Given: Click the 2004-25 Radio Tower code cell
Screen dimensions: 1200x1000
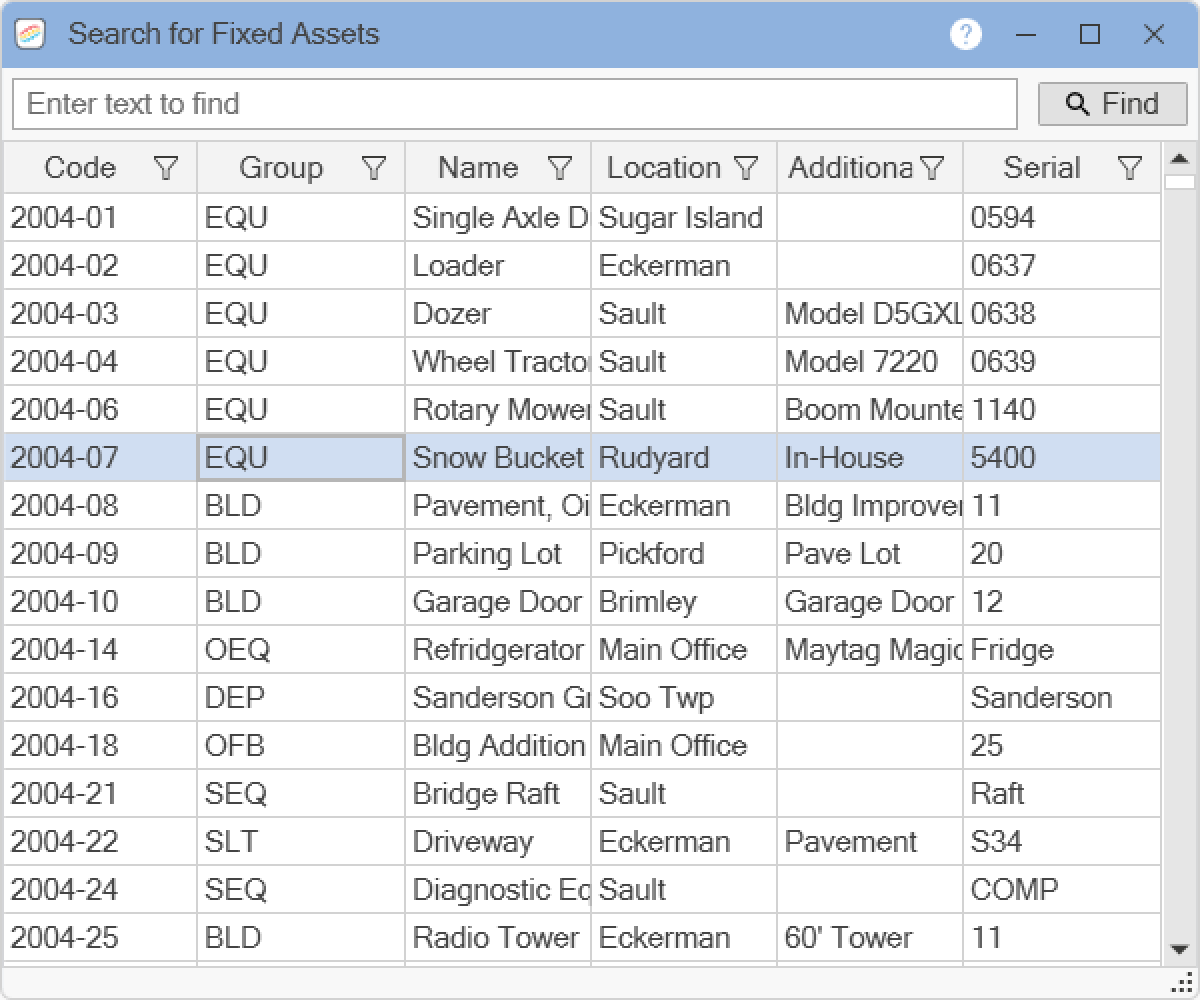Looking at the screenshot, I should pos(64,938).
